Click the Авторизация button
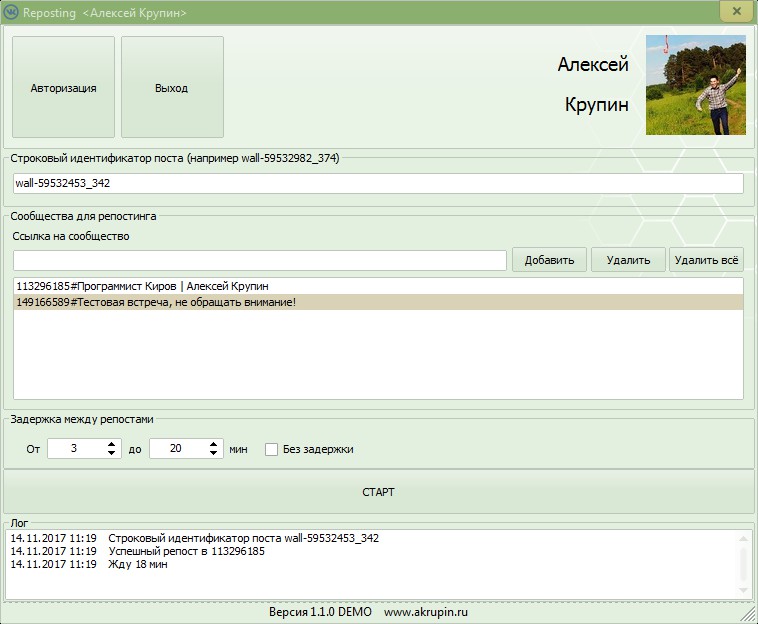 tap(63, 87)
